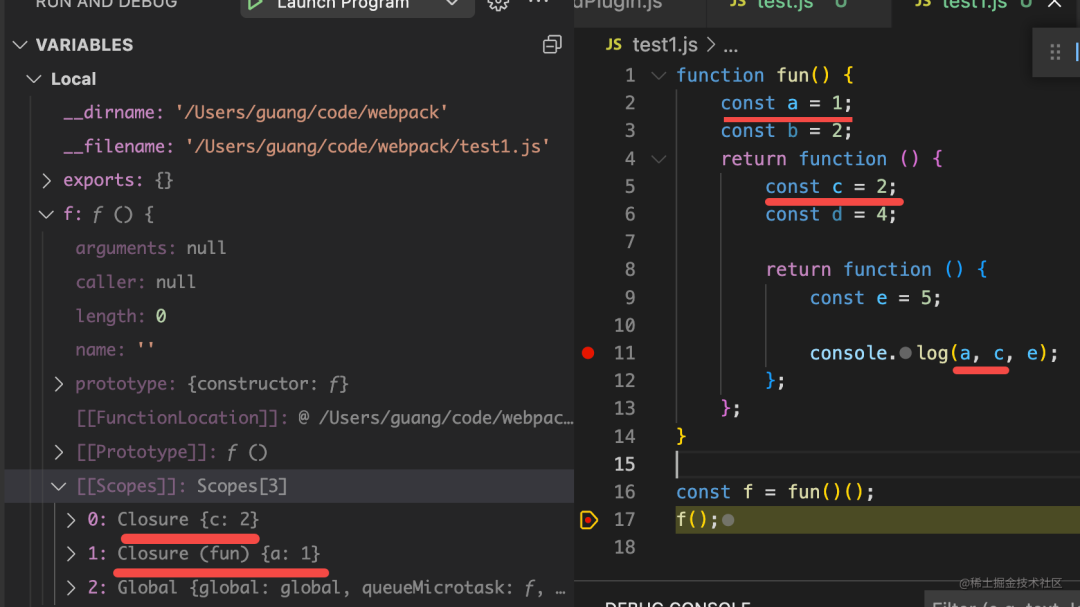This screenshot has height=607, width=1080.
Task: Place cursor on const f = fun()() line
Action: pos(775,493)
